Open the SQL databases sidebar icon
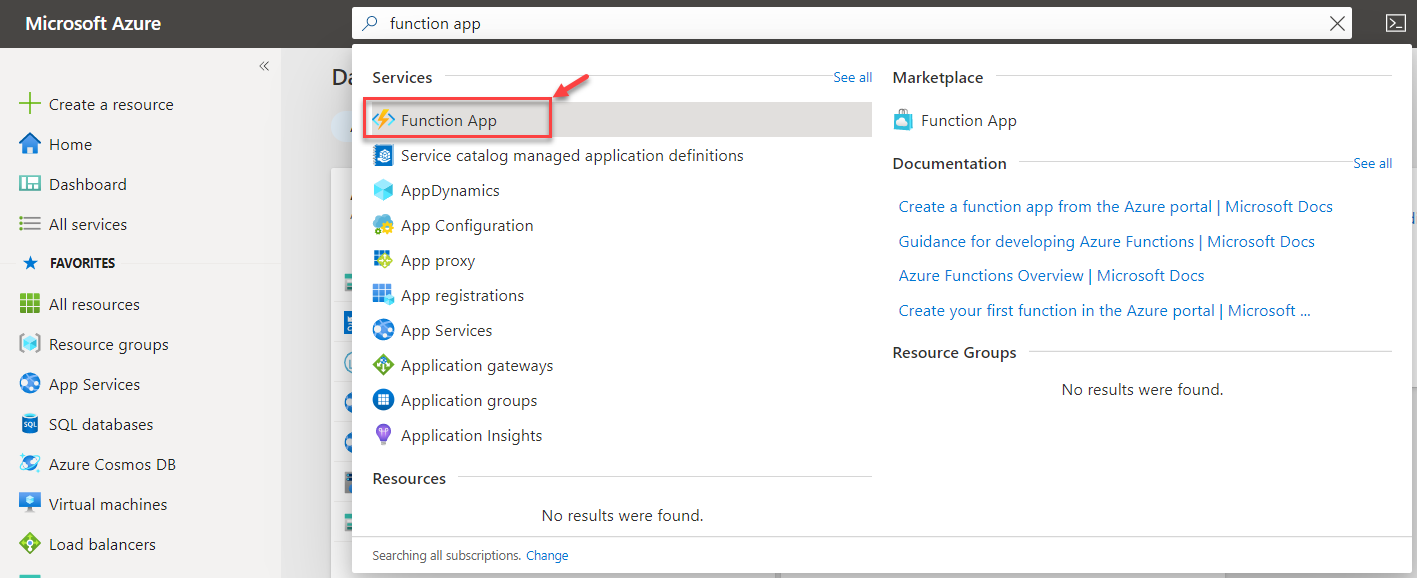1417x578 pixels. pyautogui.click(x=30, y=424)
